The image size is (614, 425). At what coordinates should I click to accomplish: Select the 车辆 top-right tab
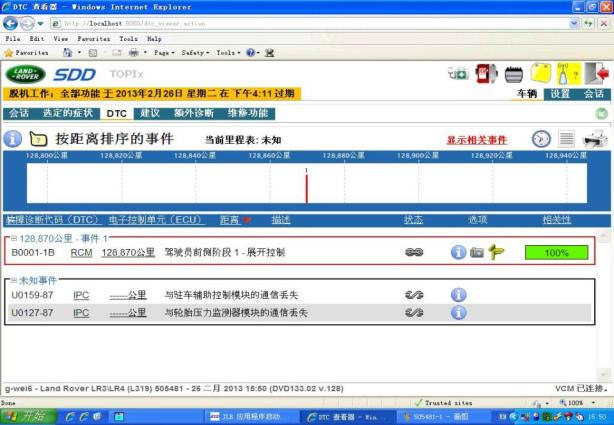526,94
